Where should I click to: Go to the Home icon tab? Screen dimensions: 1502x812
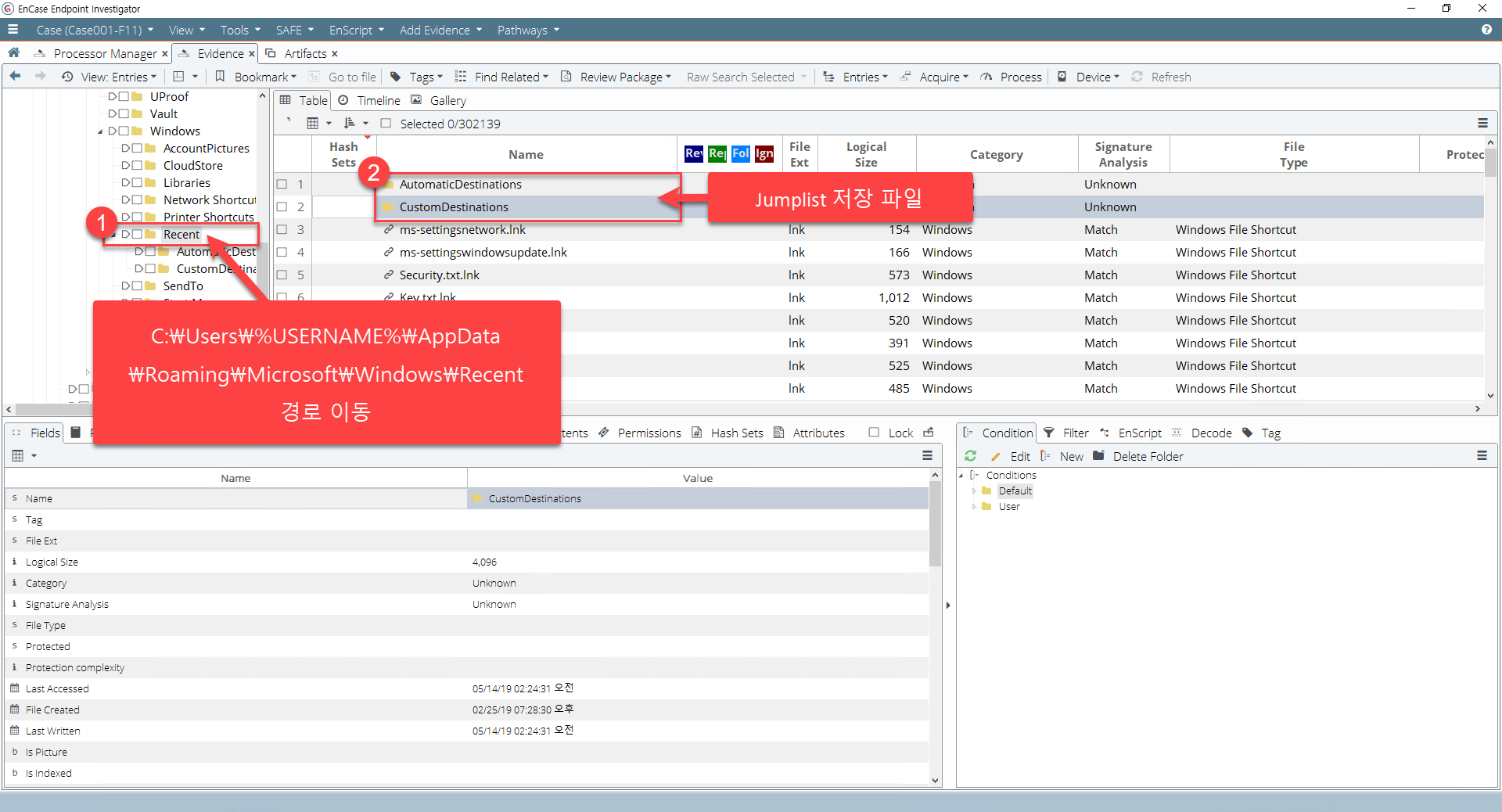[13, 53]
